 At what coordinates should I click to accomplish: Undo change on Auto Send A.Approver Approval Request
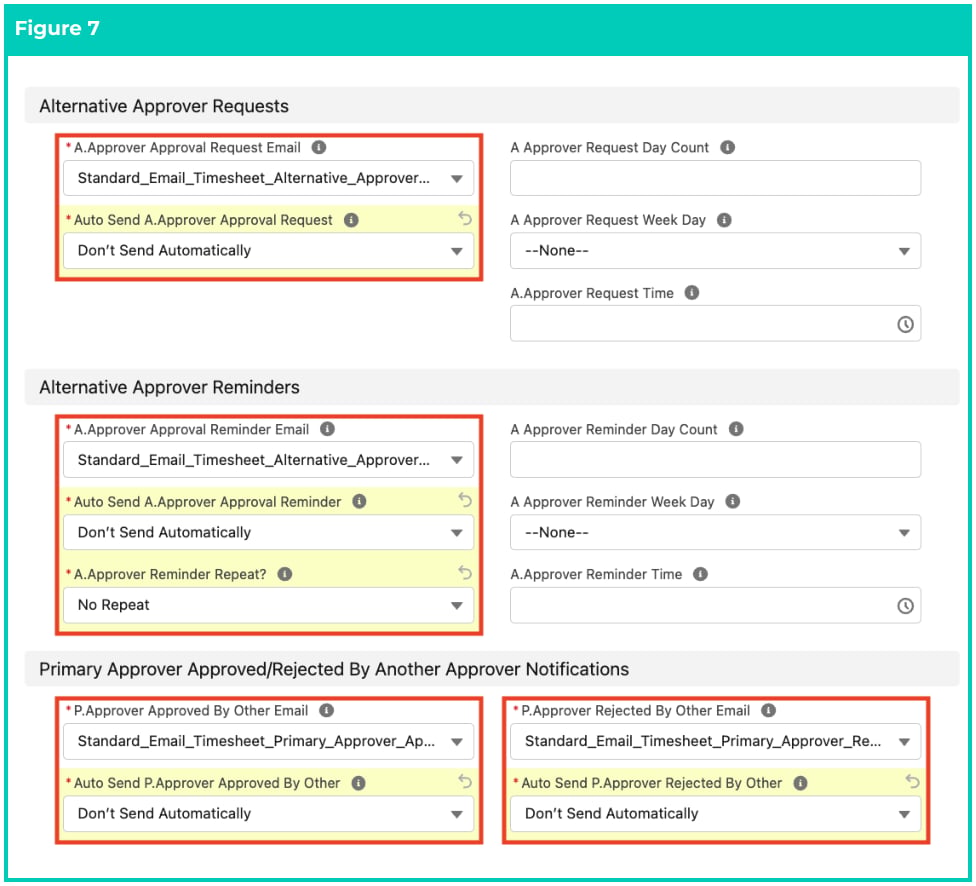point(465,218)
